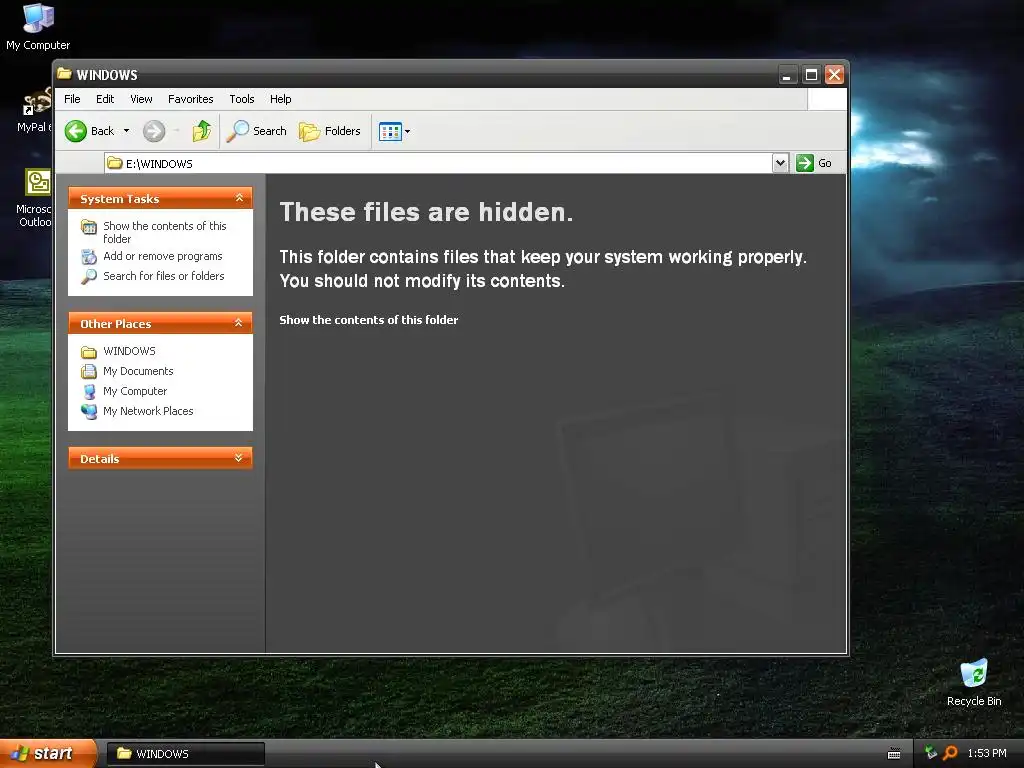Viewport: 1024px width, 768px height.
Task: Click sidebar 'Show the contents of this folder'
Action: 165,232
